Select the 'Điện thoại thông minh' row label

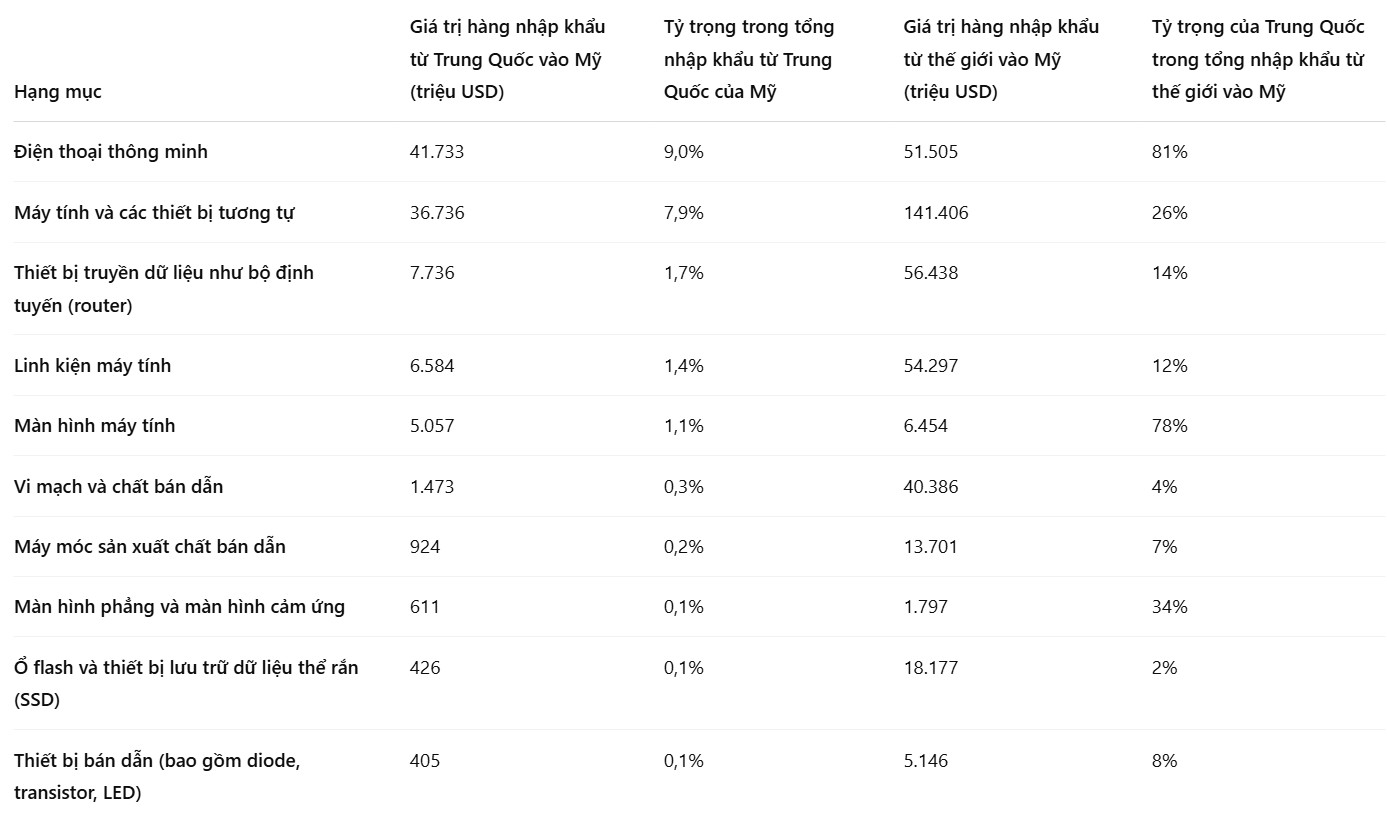pos(111,152)
